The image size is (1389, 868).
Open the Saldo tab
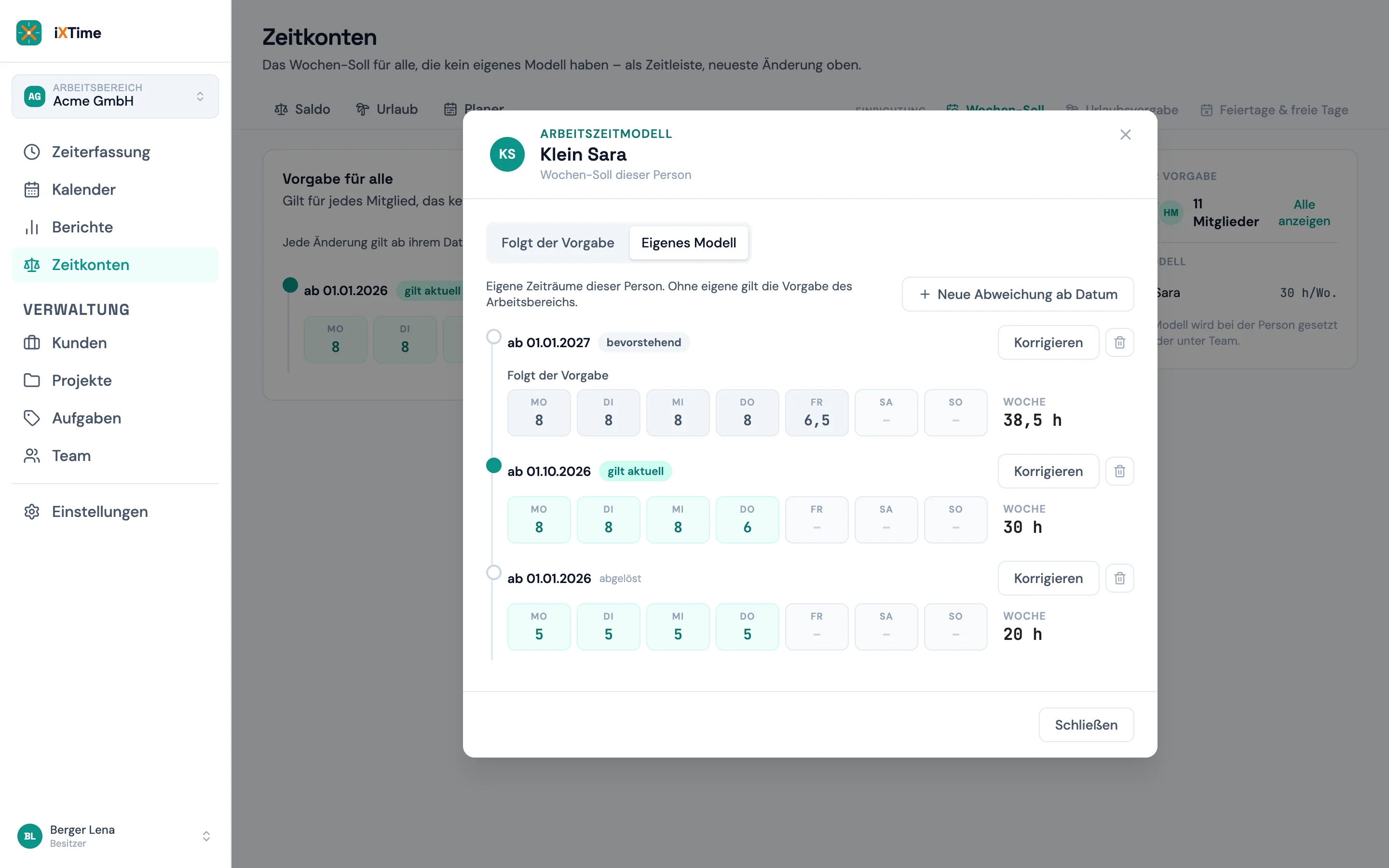(x=302, y=109)
